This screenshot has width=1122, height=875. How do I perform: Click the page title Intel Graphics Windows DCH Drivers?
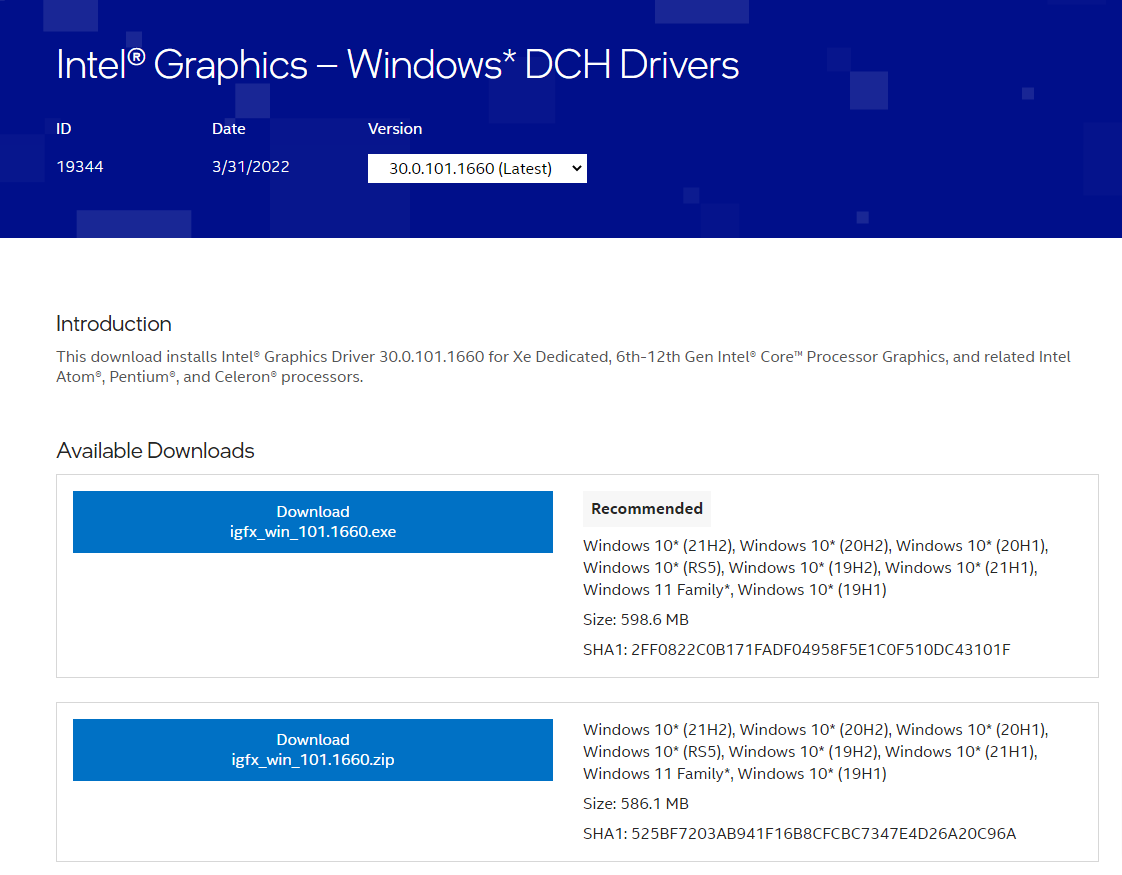tap(397, 64)
